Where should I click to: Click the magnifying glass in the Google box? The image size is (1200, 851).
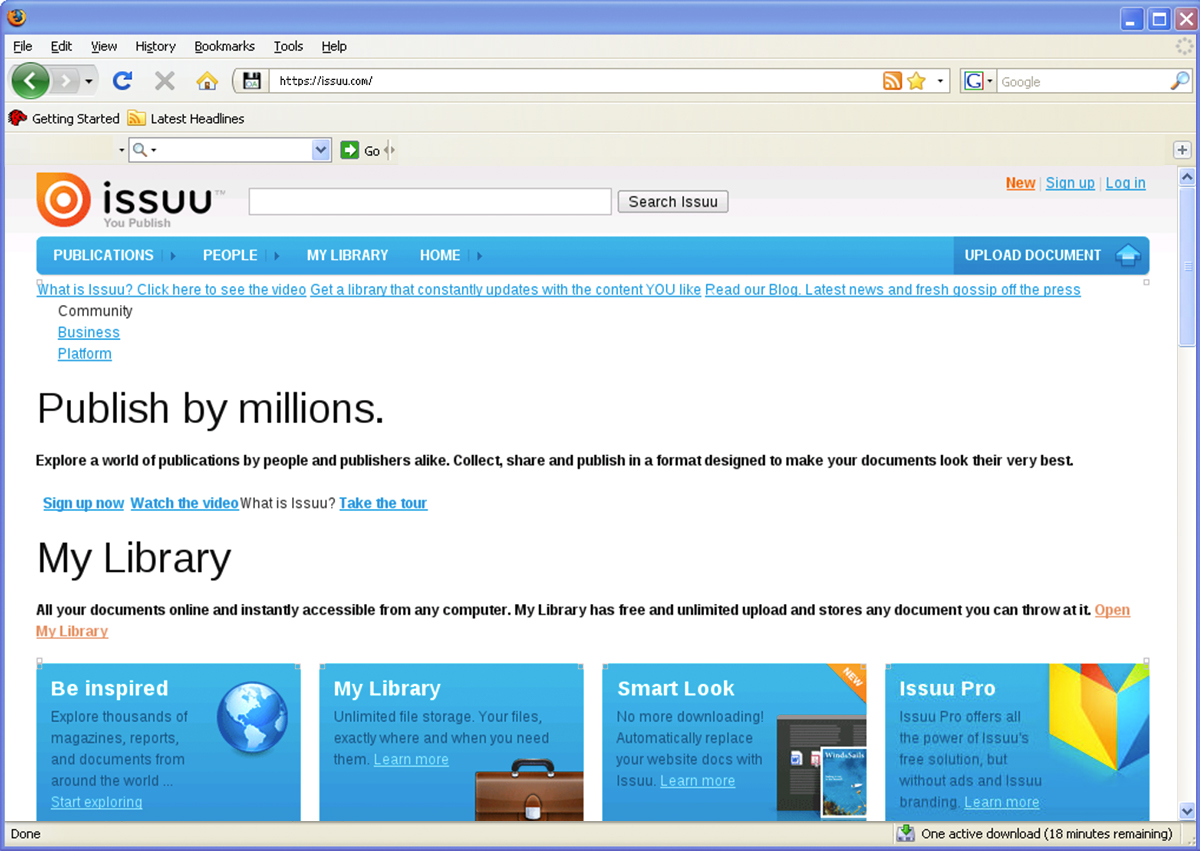click(1180, 81)
